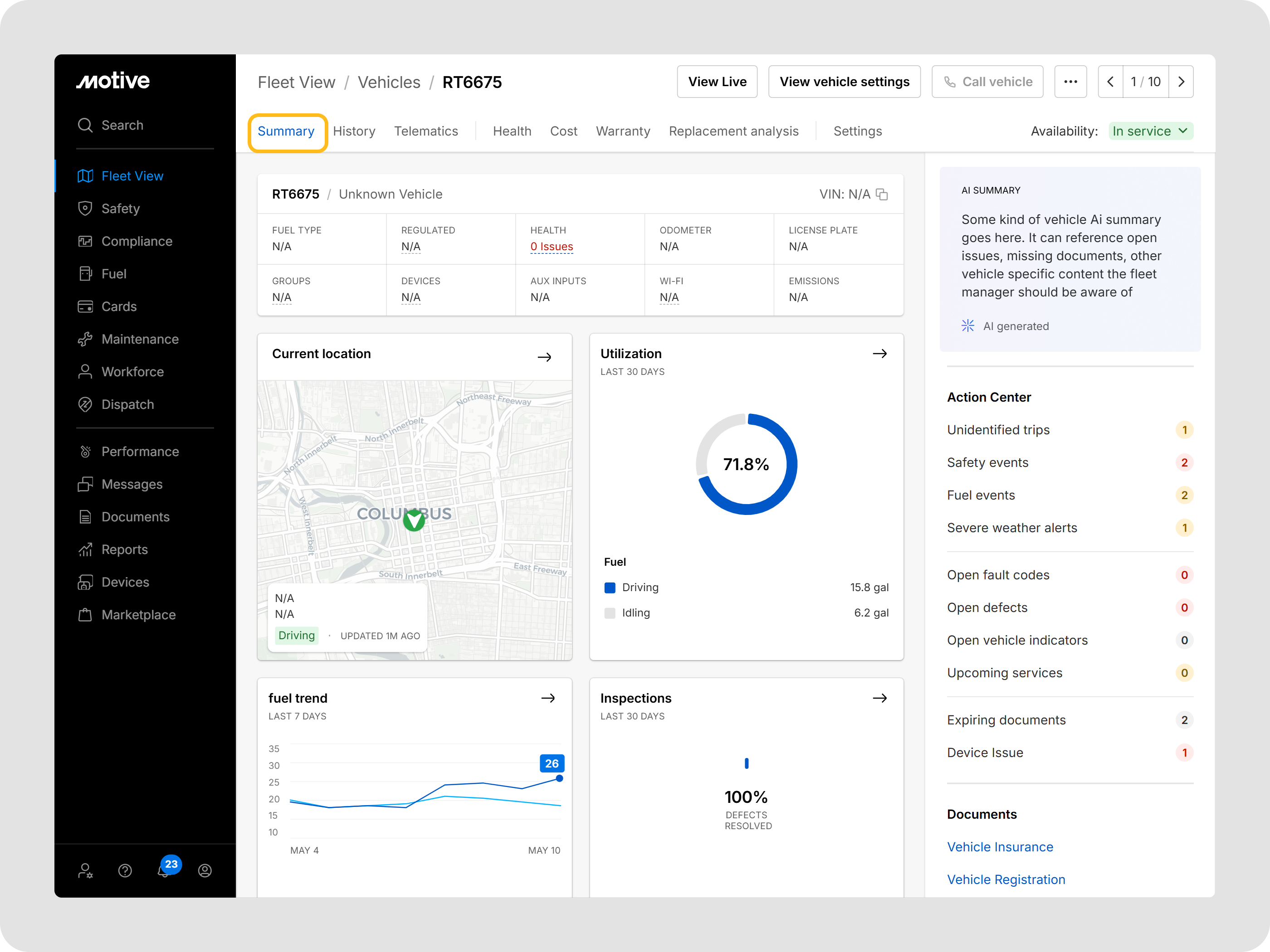Screen dimensions: 1270x952
Task: Switch to vehicle Settings tab
Action: tap(858, 131)
